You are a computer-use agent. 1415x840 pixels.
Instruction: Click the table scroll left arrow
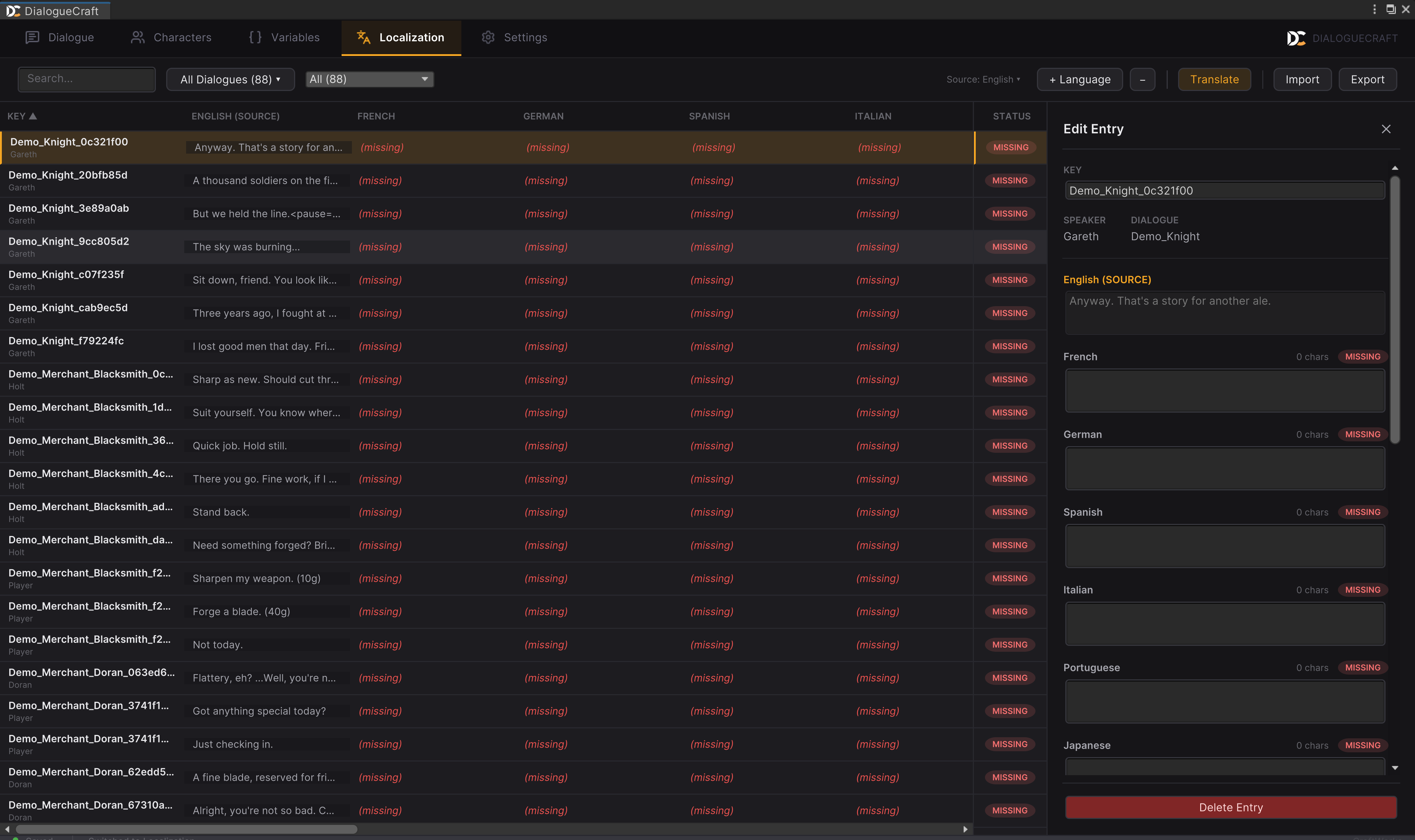click(7, 829)
